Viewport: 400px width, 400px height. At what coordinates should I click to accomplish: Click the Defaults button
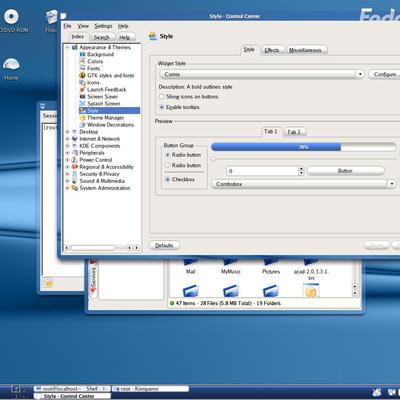point(164,245)
